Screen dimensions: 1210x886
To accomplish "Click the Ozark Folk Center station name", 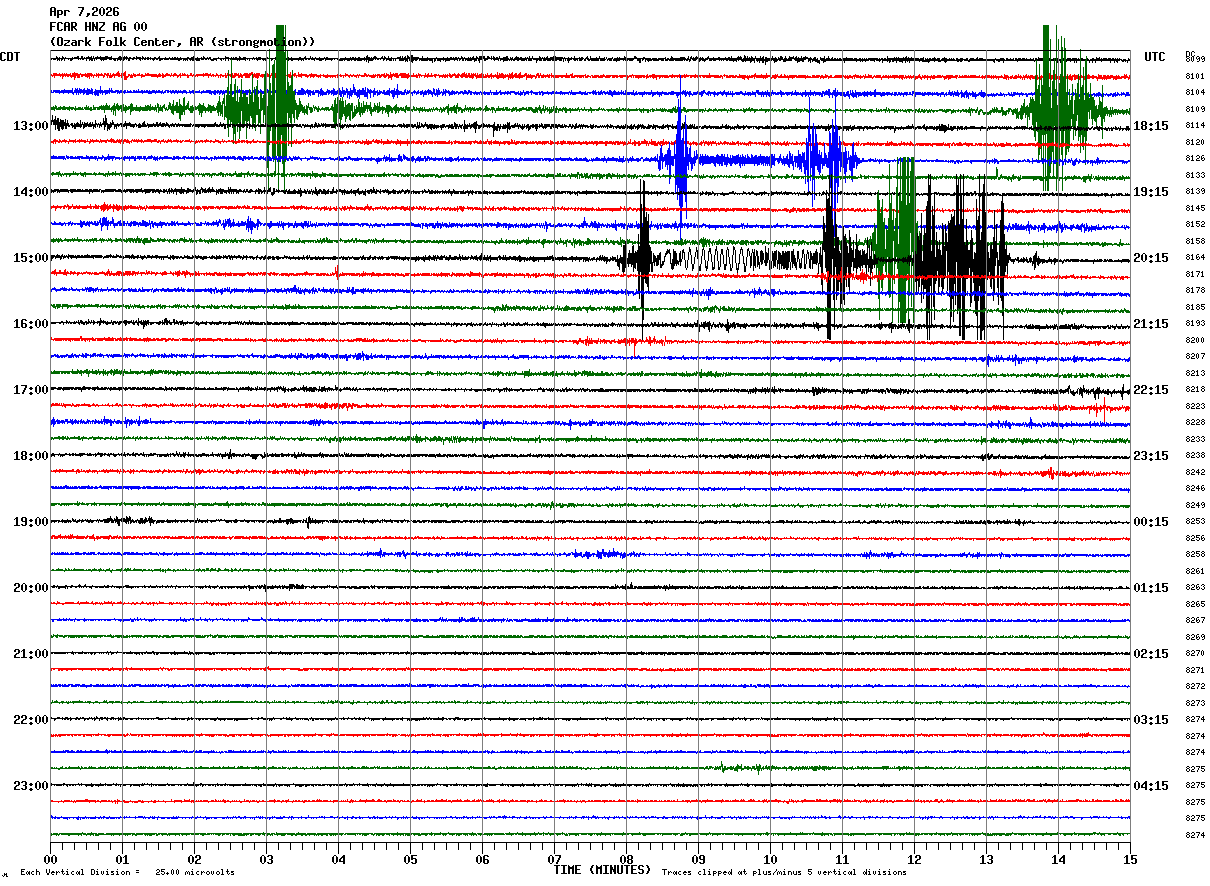I will pyautogui.click(x=182, y=42).
